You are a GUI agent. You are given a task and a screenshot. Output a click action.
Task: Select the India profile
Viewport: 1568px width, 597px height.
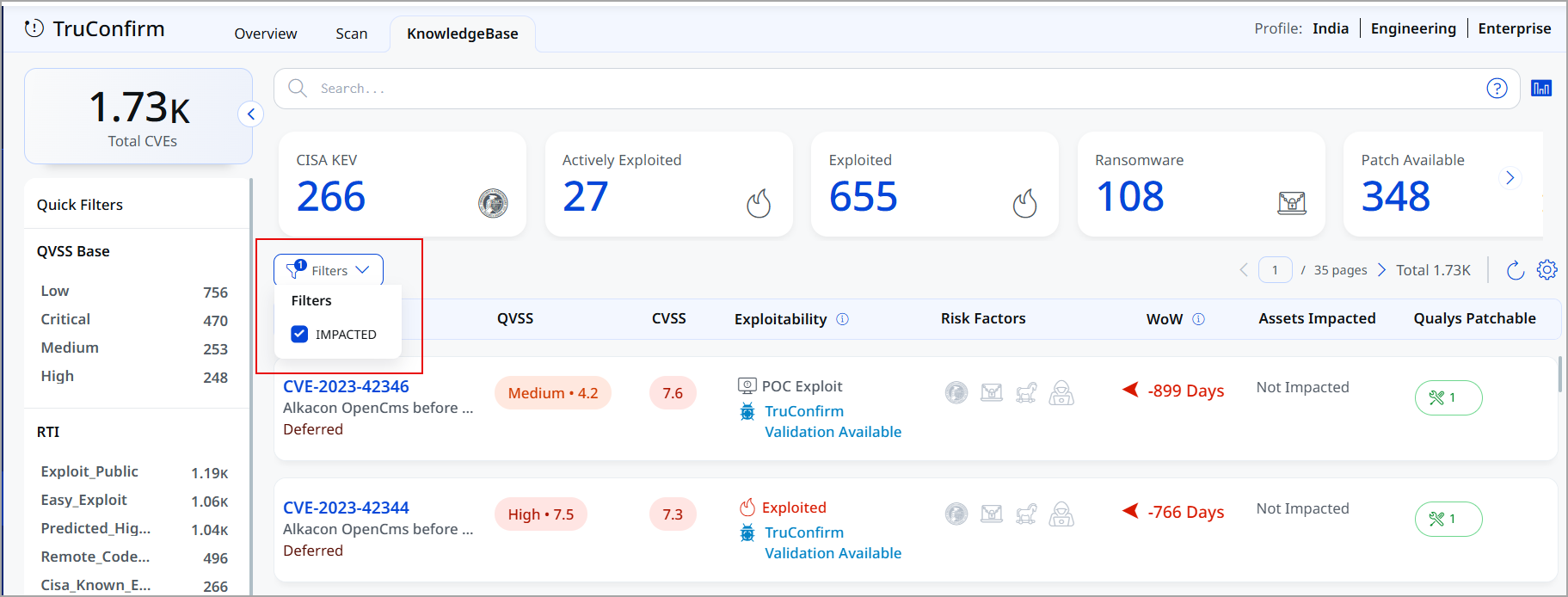coord(1331,28)
